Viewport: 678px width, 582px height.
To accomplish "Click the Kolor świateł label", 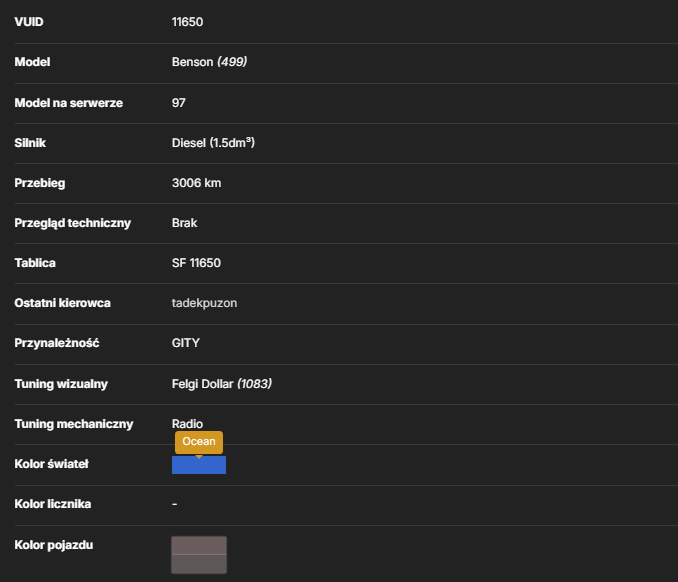I will [51, 464].
